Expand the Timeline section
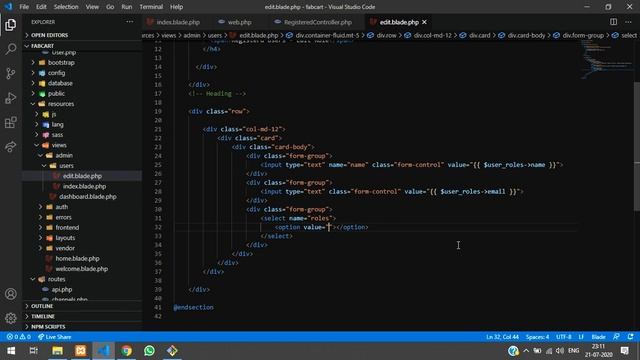This screenshot has width=640, height=360. (82, 316)
